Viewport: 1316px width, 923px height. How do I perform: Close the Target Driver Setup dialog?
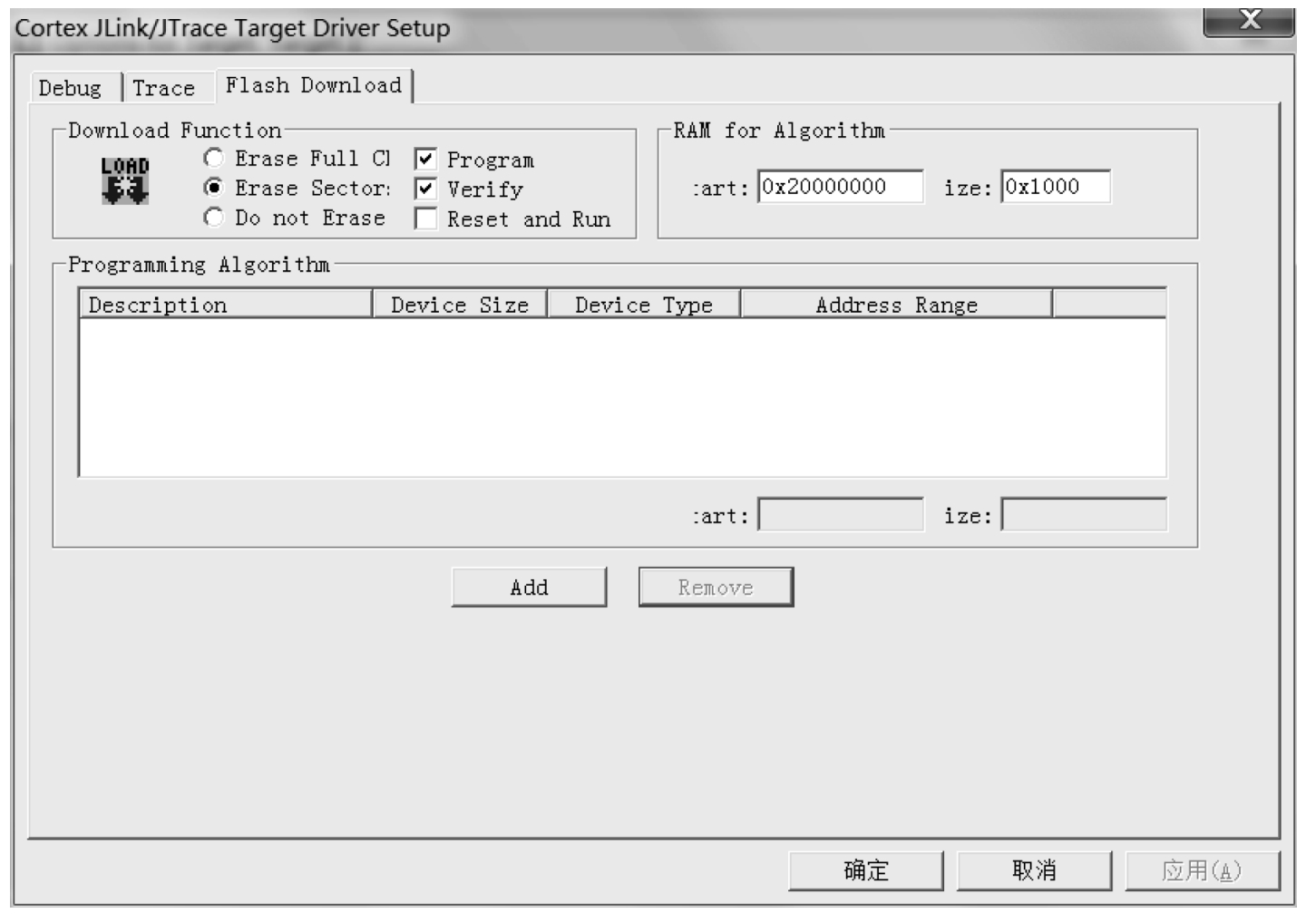[1249, 20]
